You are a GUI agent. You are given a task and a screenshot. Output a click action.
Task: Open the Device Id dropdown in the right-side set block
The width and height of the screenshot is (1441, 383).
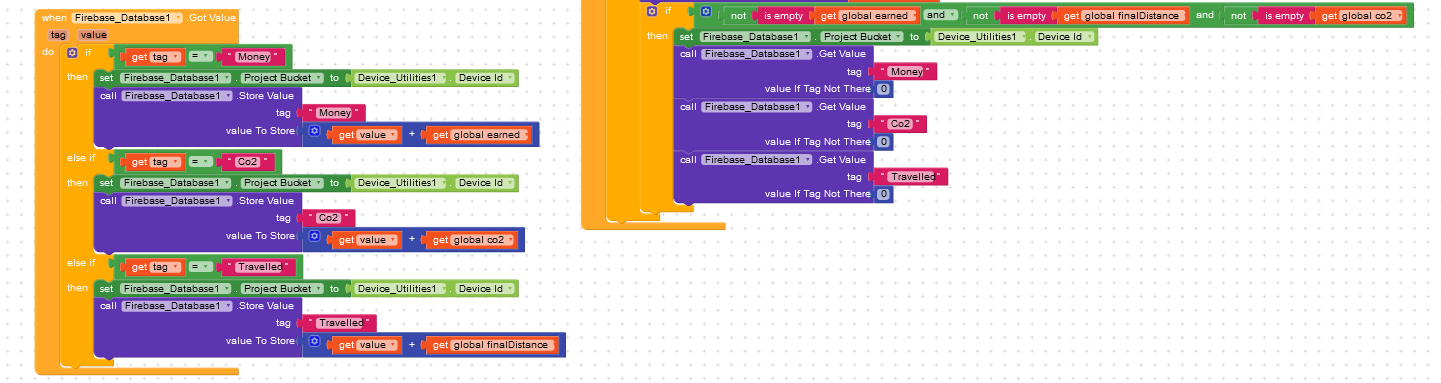(x=1064, y=36)
